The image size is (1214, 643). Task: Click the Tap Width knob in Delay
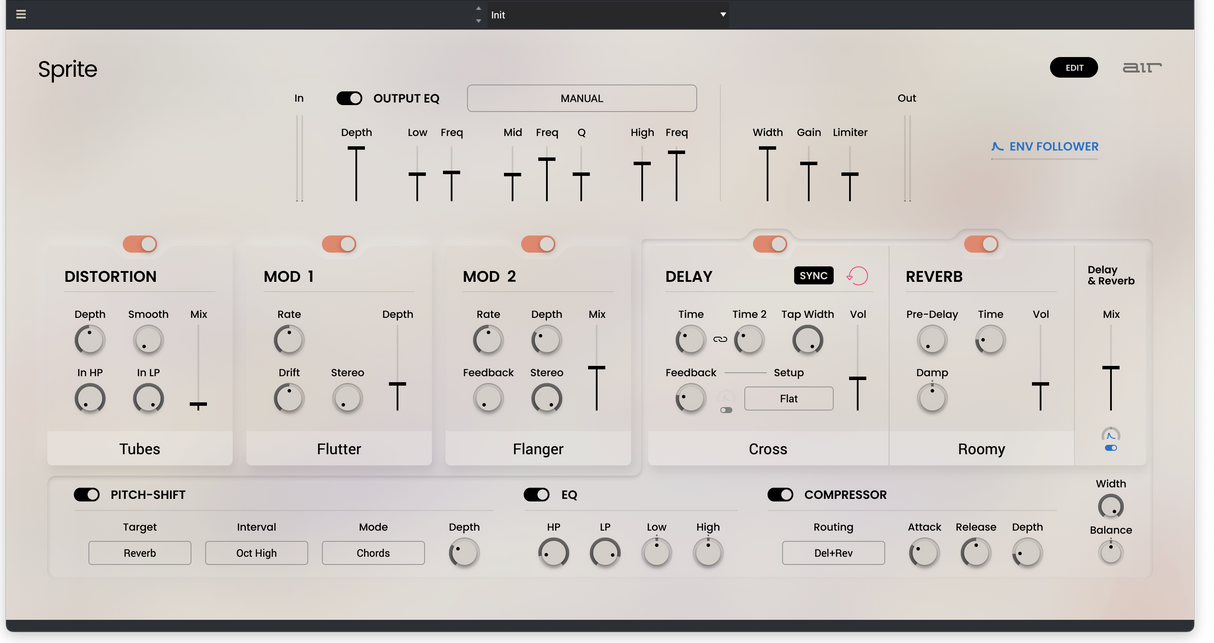[807, 341]
